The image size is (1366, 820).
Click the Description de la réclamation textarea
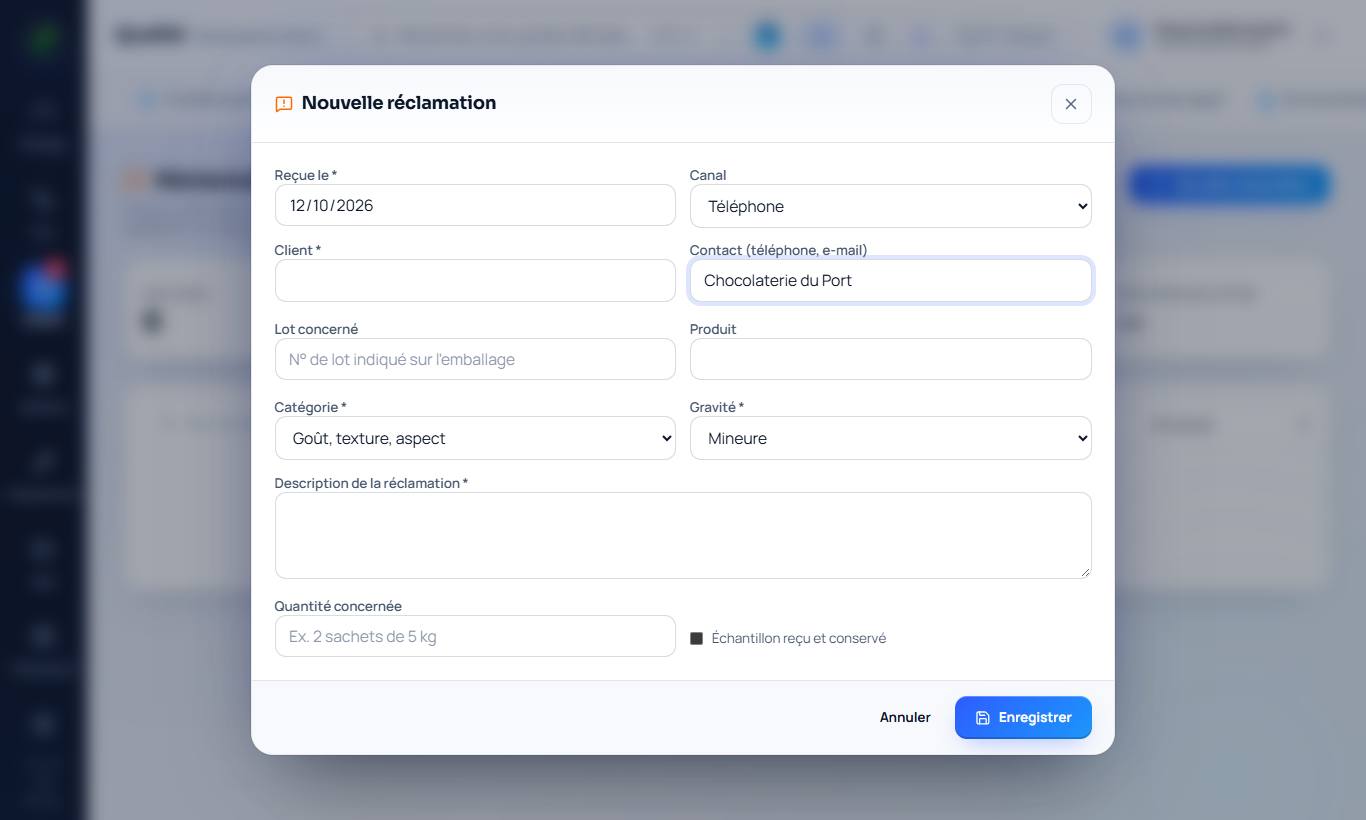point(683,535)
